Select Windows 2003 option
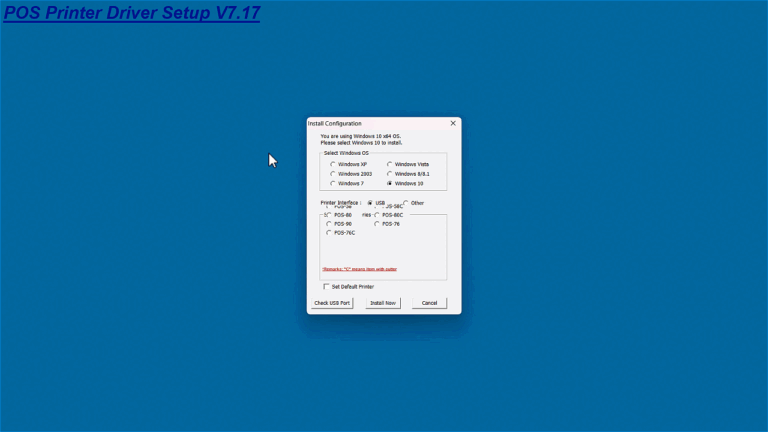The image size is (768, 432). tap(333, 174)
